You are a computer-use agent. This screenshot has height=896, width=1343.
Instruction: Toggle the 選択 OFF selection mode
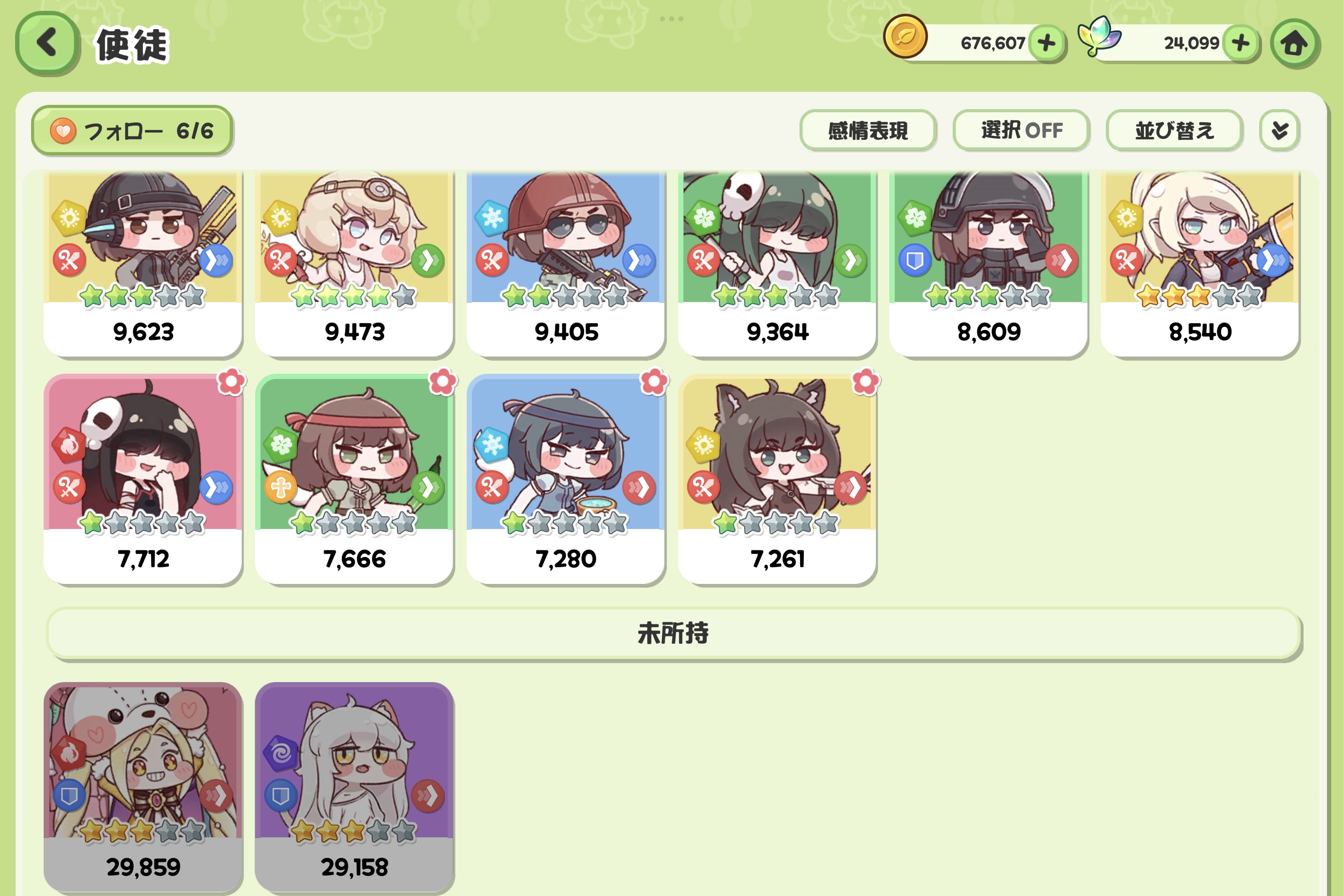tap(1021, 130)
